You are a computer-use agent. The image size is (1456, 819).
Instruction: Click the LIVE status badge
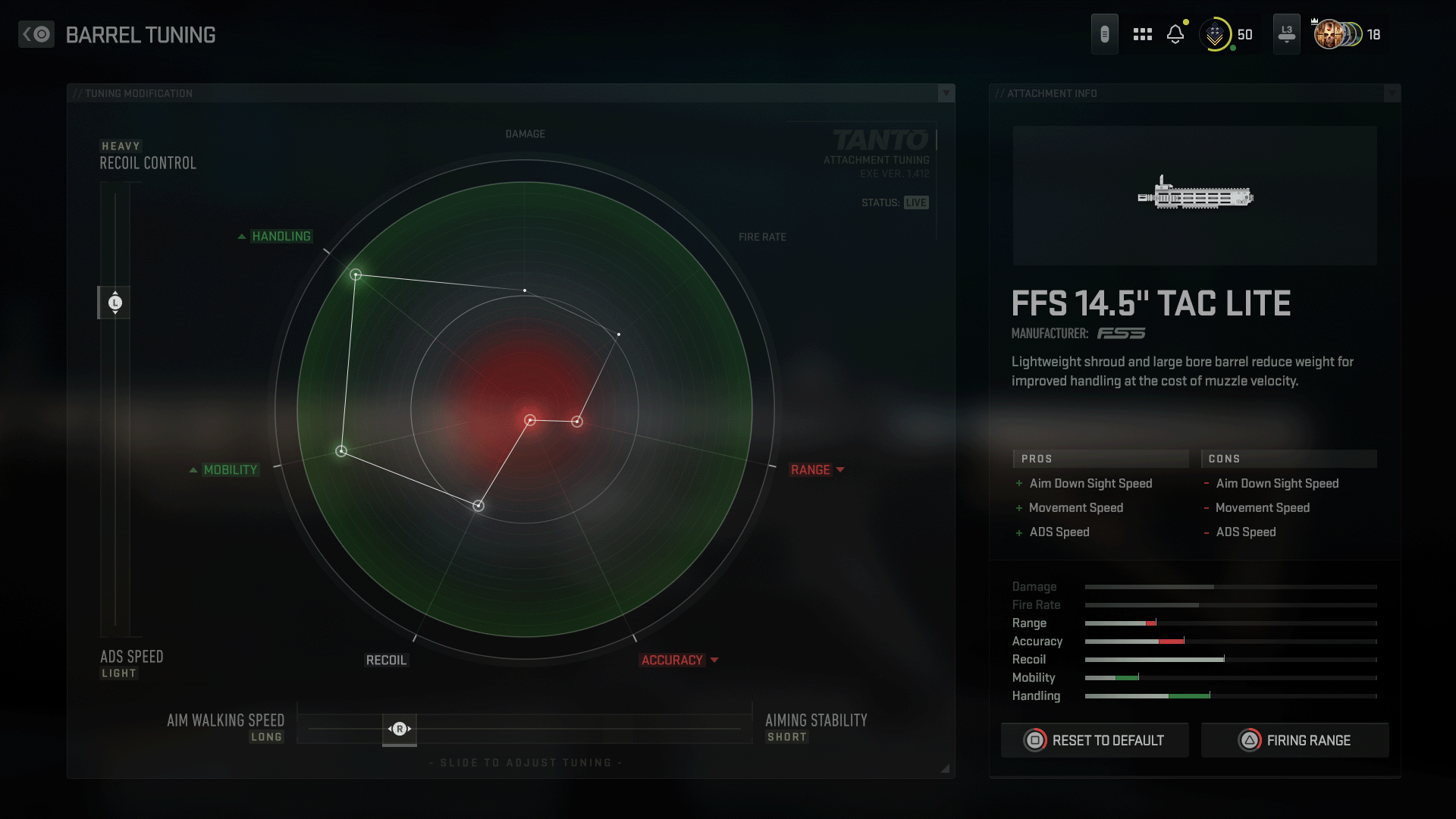(x=916, y=202)
